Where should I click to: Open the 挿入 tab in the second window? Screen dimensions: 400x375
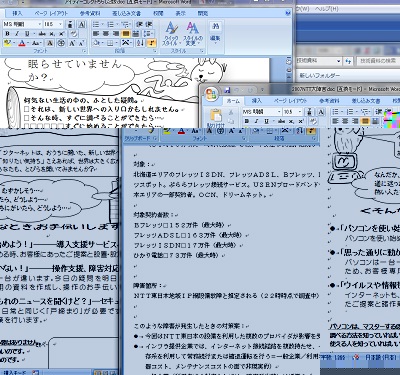tap(256, 101)
